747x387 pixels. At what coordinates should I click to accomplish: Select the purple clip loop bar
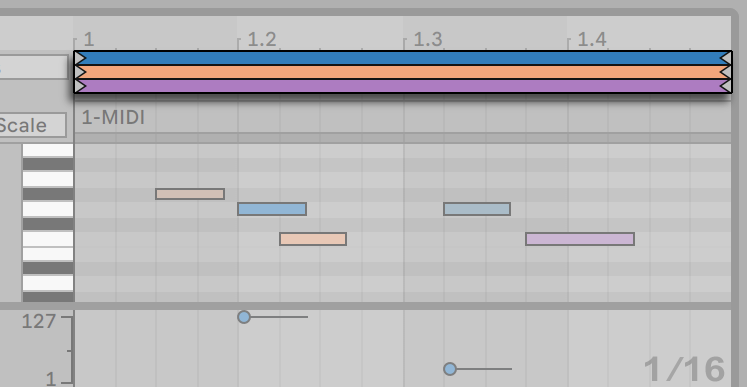tap(403, 86)
